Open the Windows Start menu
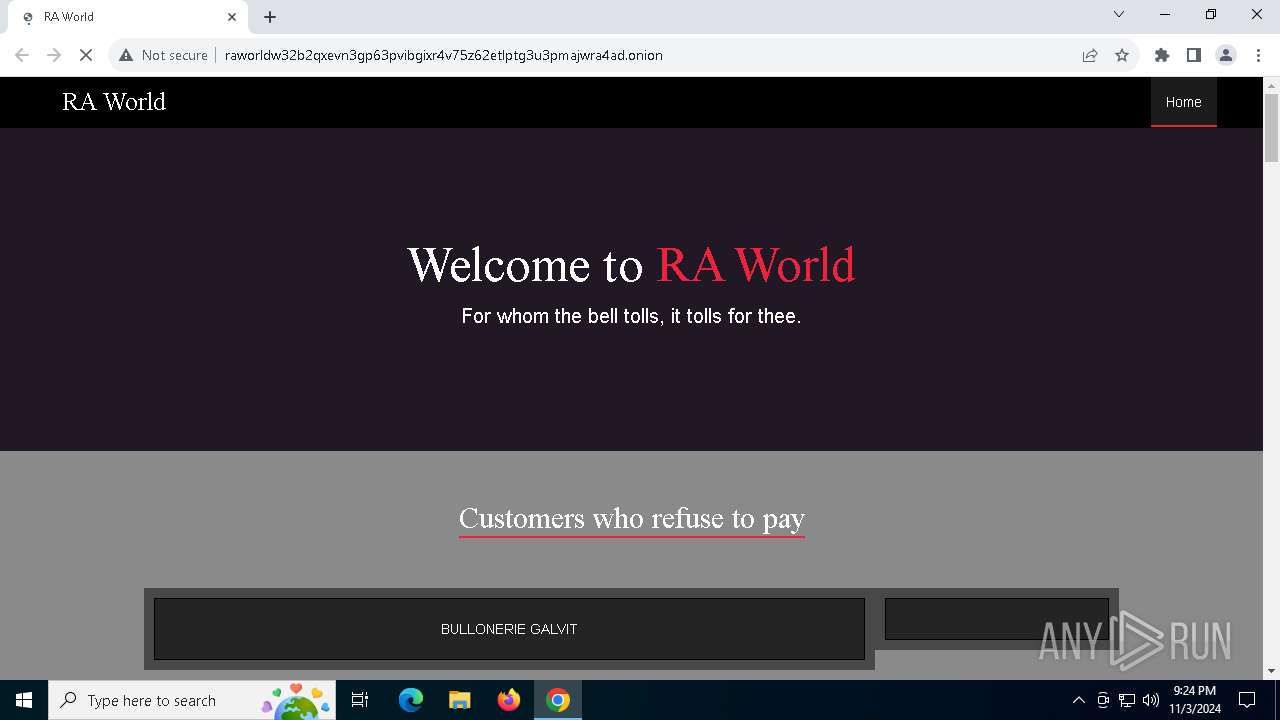The image size is (1280, 720). pyautogui.click(x=24, y=700)
